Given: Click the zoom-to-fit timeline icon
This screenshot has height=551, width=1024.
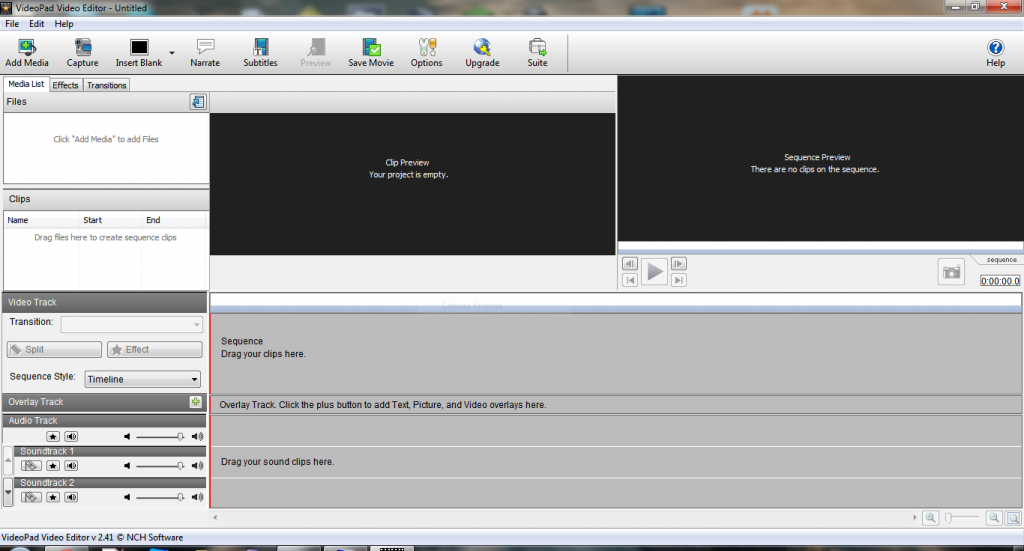Looking at the screenshot, I should 1013,518.
